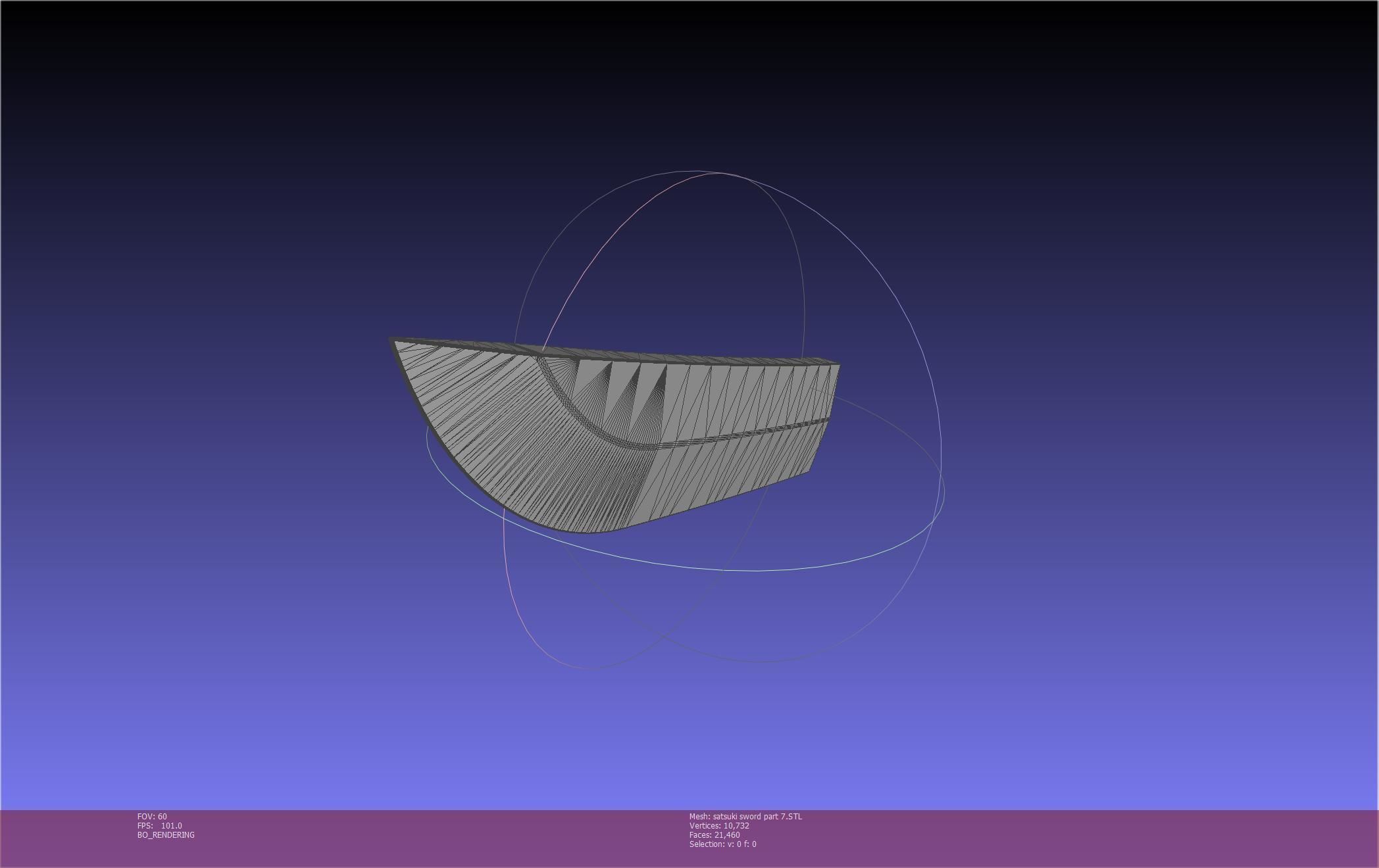Click the Vertices: 10,732 count
This screenshot has width=1379, height=868.
coord(719,826)
